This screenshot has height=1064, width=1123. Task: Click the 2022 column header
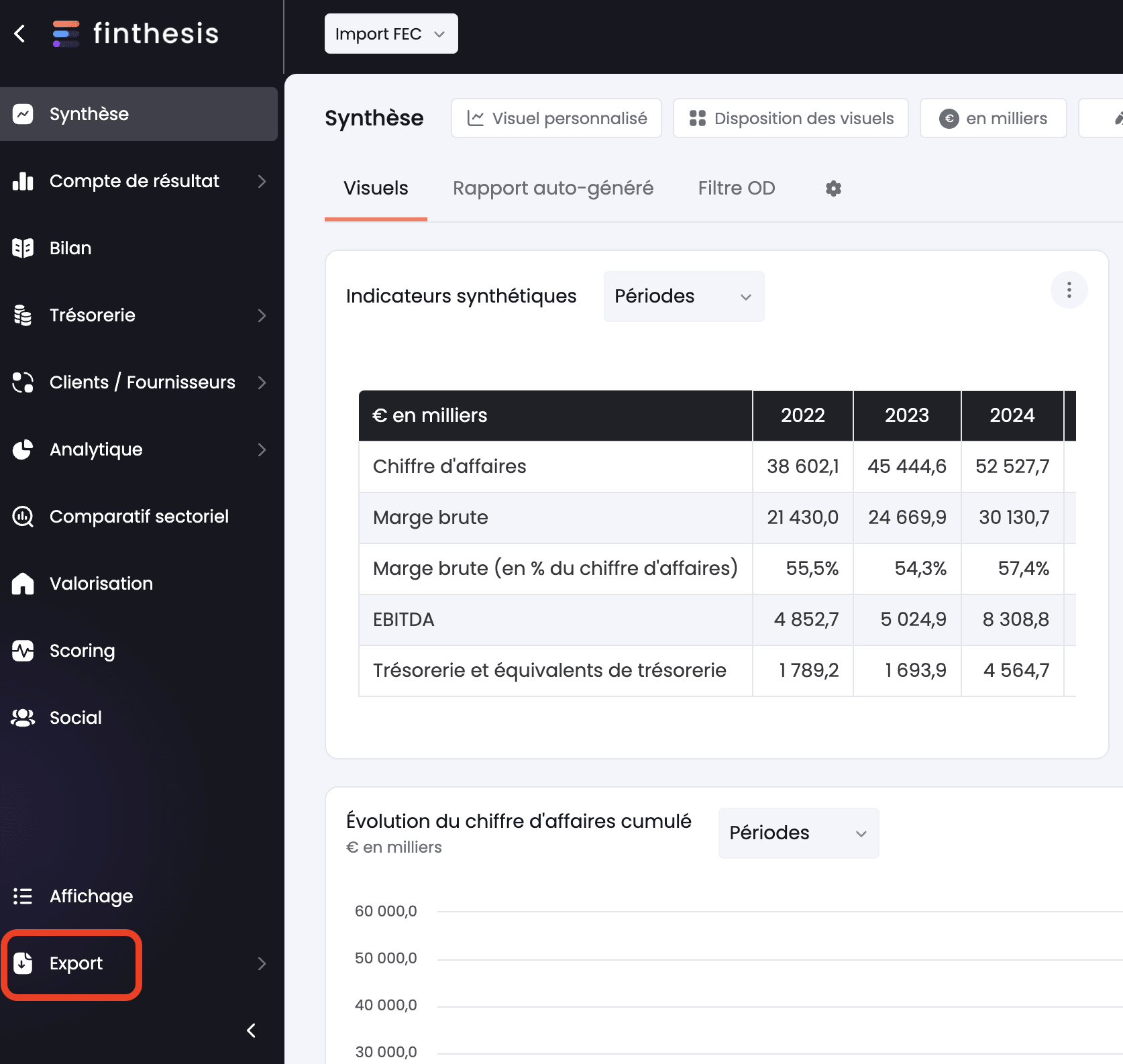(x=802, y=416)
